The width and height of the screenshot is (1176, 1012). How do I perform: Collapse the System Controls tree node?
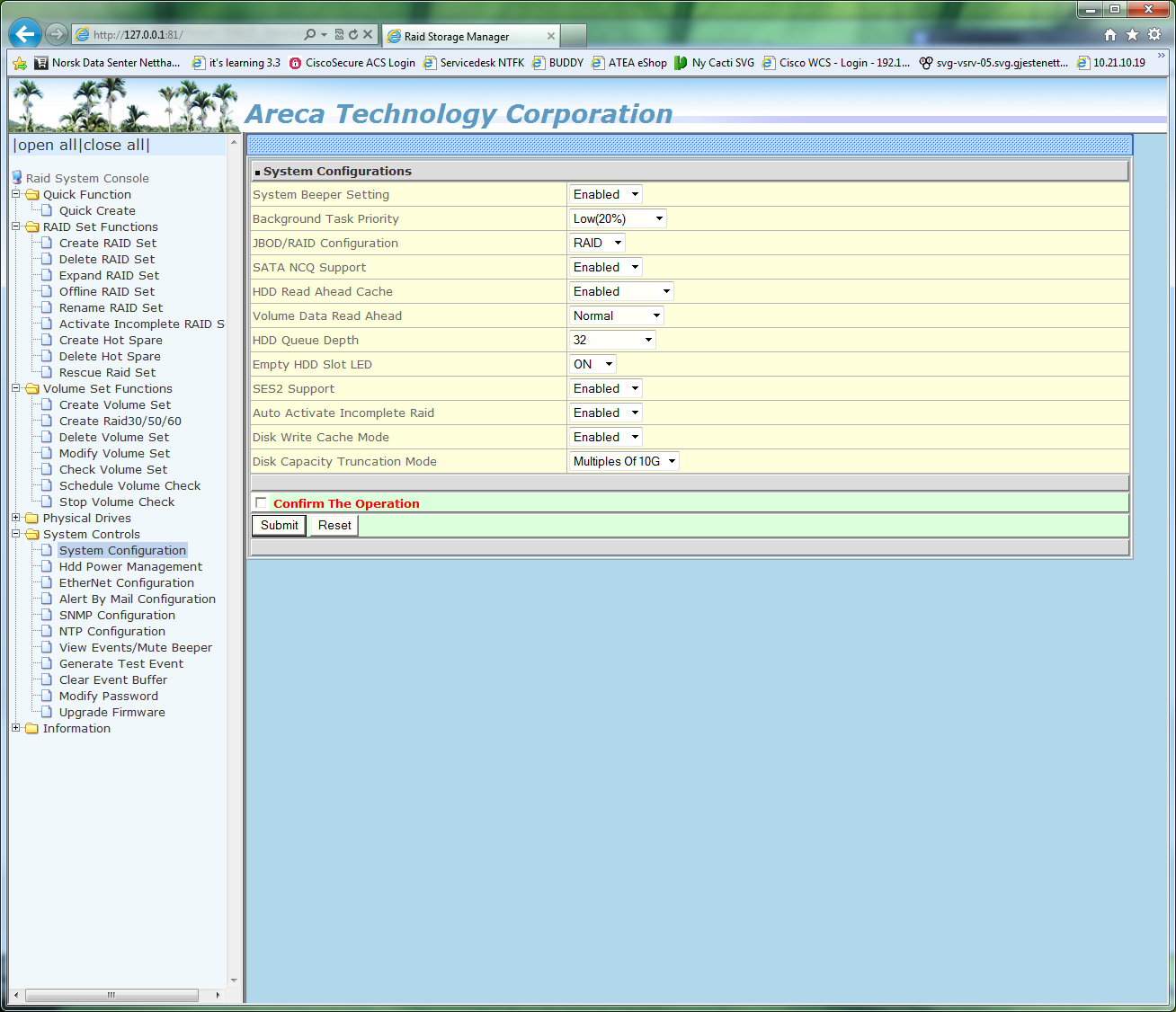pos(16,534)
